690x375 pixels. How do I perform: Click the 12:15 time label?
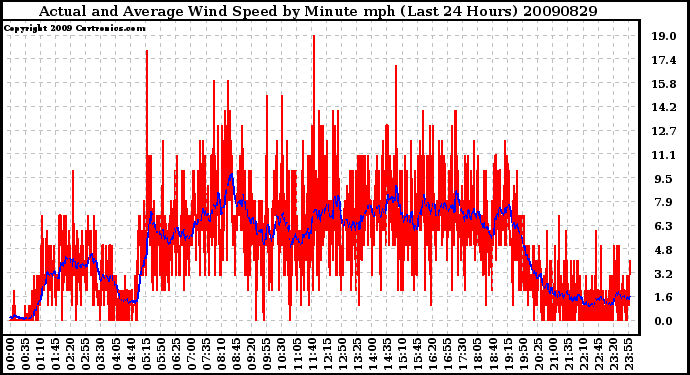click(327, 355)
